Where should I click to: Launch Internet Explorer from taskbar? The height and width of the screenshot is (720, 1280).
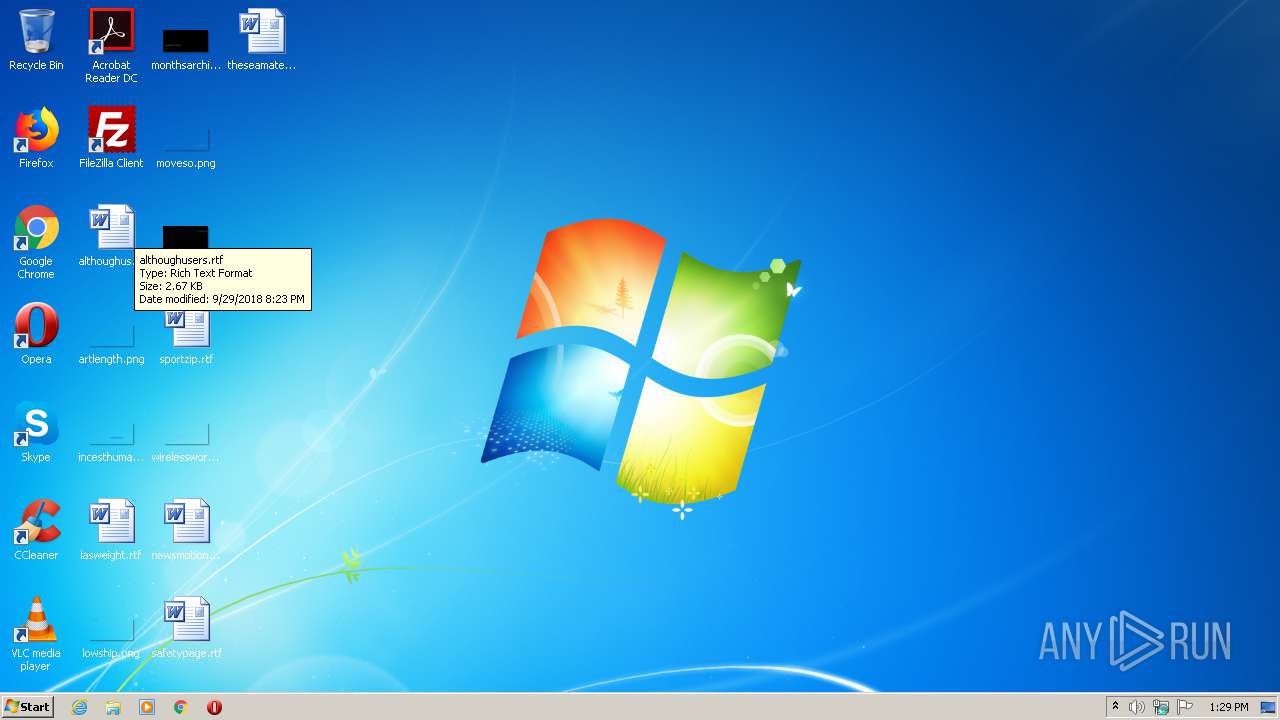coord(79,707)
